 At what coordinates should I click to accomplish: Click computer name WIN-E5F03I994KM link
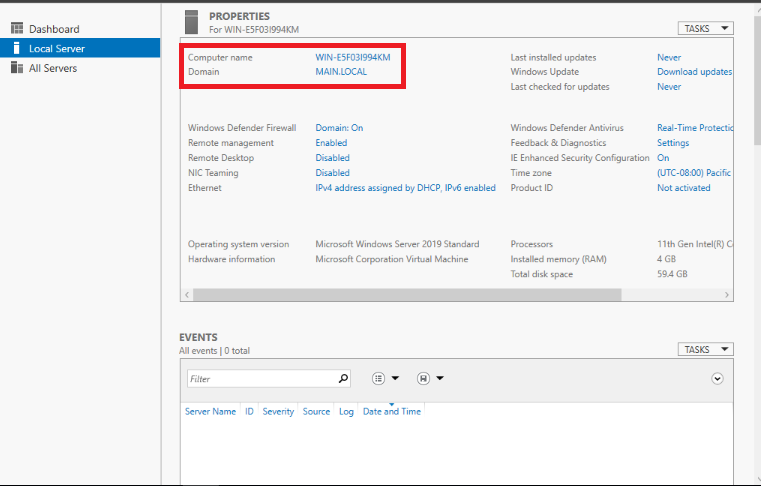tap(352, 57)
